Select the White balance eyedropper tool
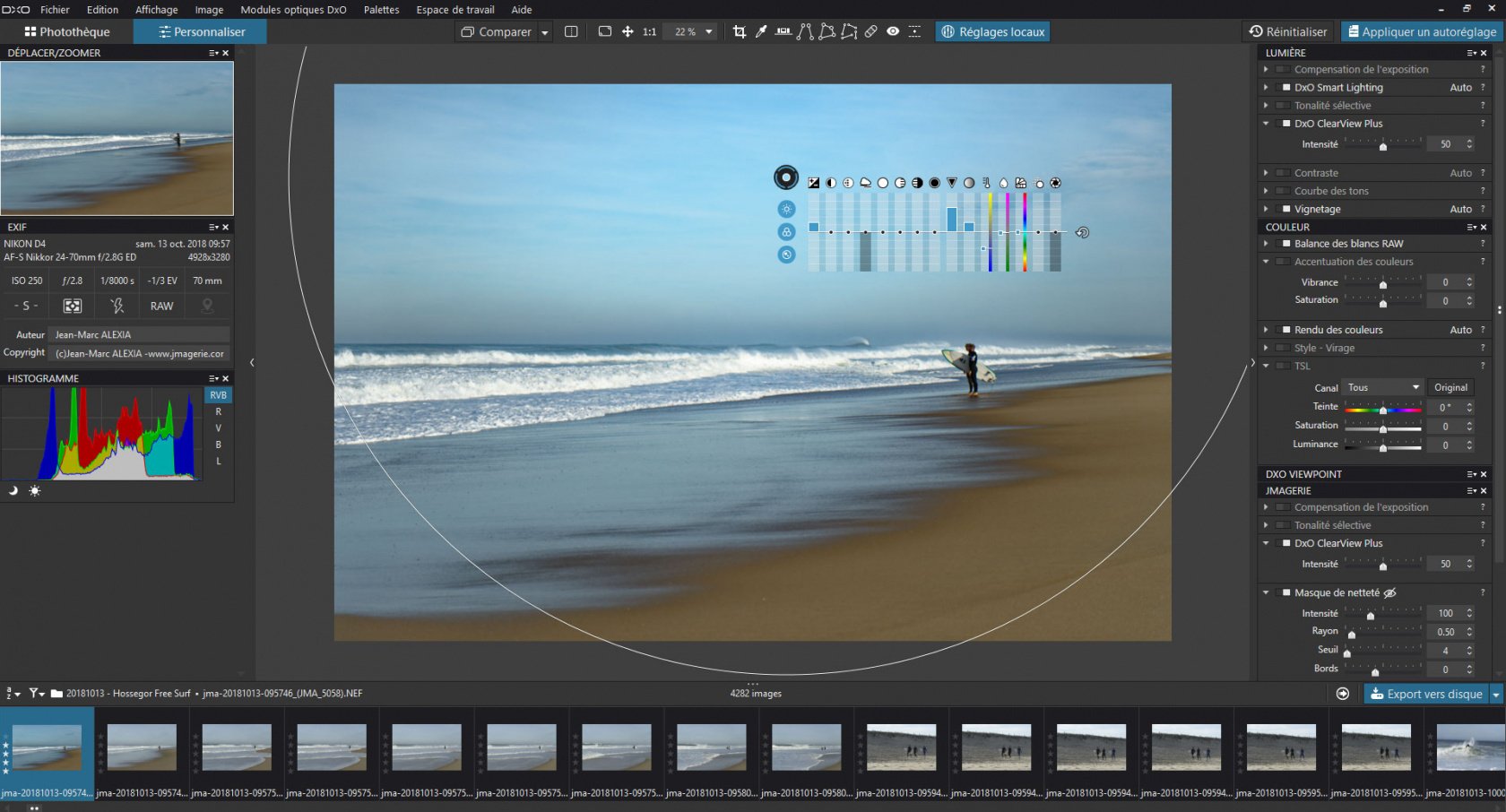 (x=760, y=31)
